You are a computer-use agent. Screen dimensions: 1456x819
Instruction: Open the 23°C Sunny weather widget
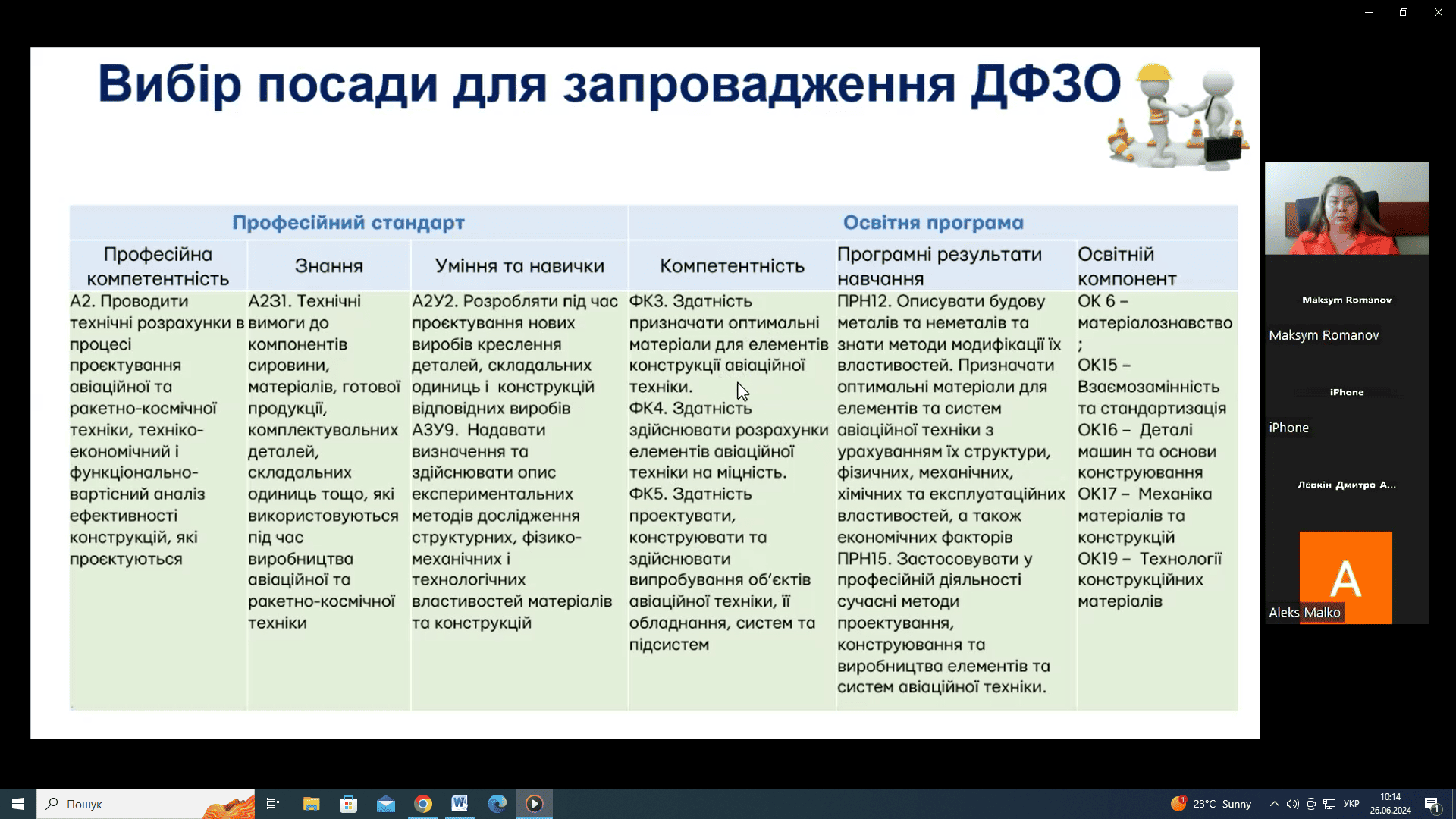1211,804
